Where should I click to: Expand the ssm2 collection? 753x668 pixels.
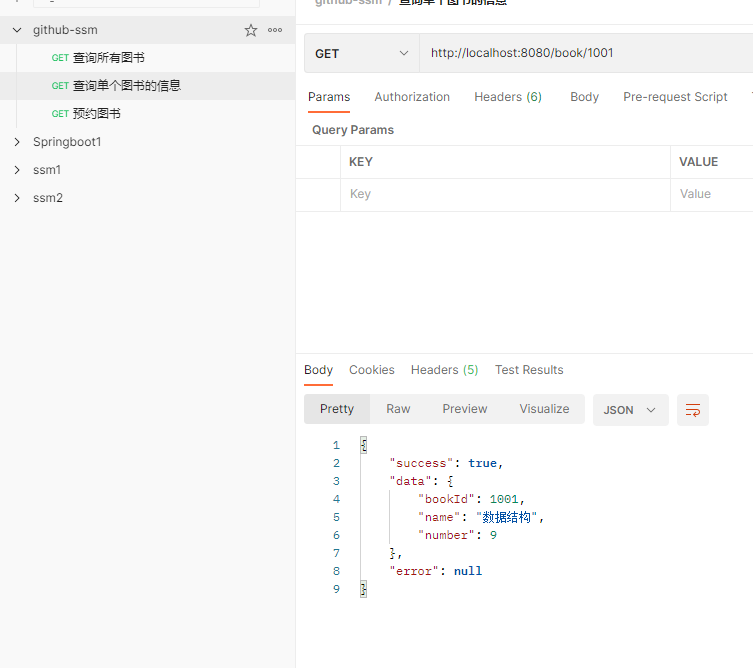pyautogui.click(x=17, y=198)
